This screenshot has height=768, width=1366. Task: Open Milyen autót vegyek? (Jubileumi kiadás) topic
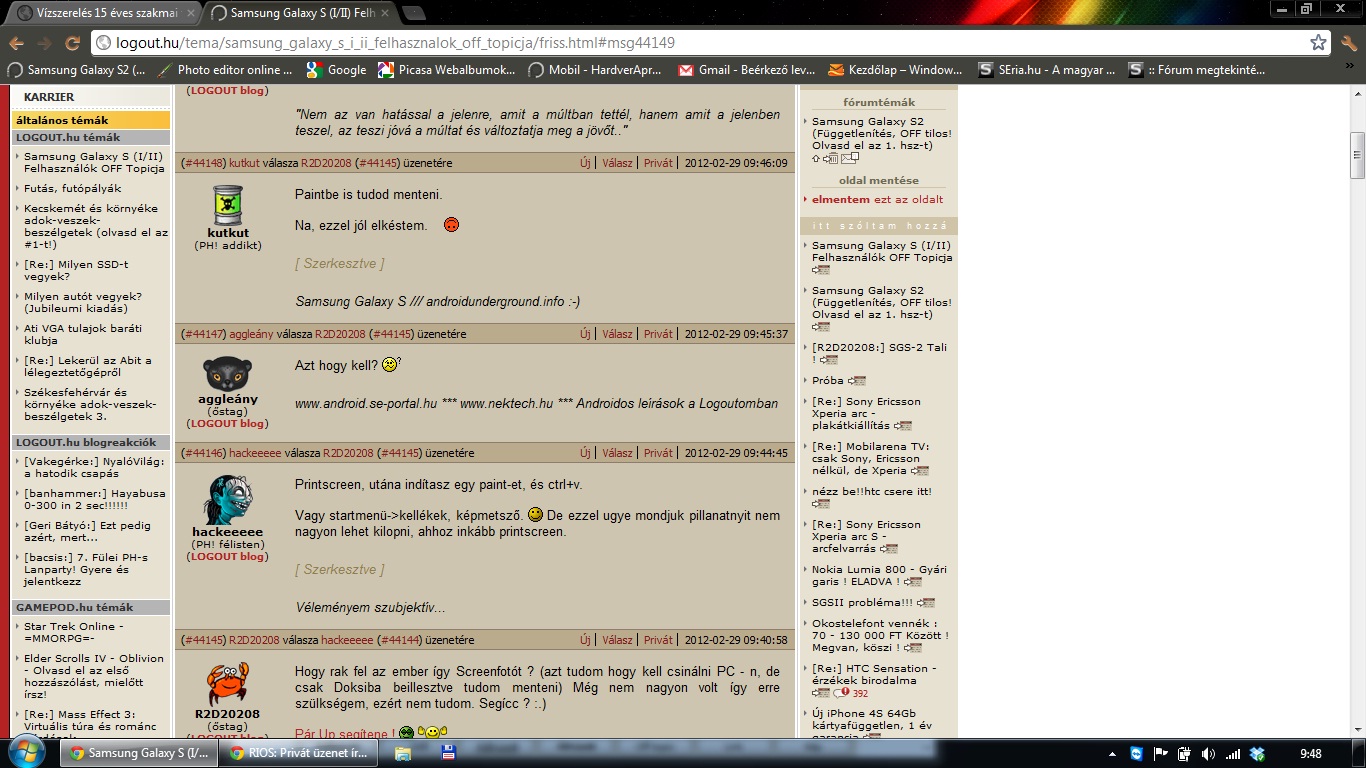click(x=83, y=302)
